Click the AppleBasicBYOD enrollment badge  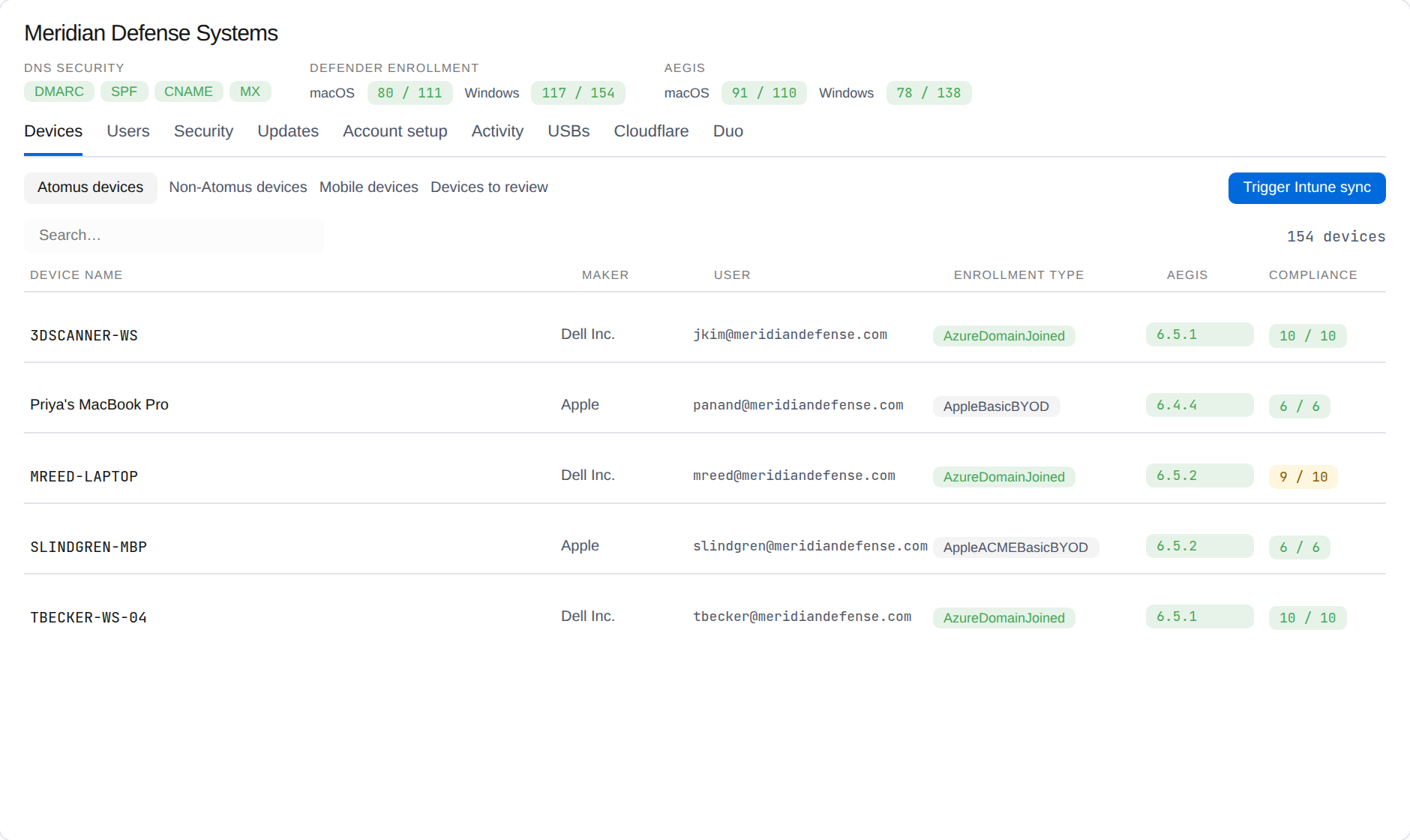point(996,406)
